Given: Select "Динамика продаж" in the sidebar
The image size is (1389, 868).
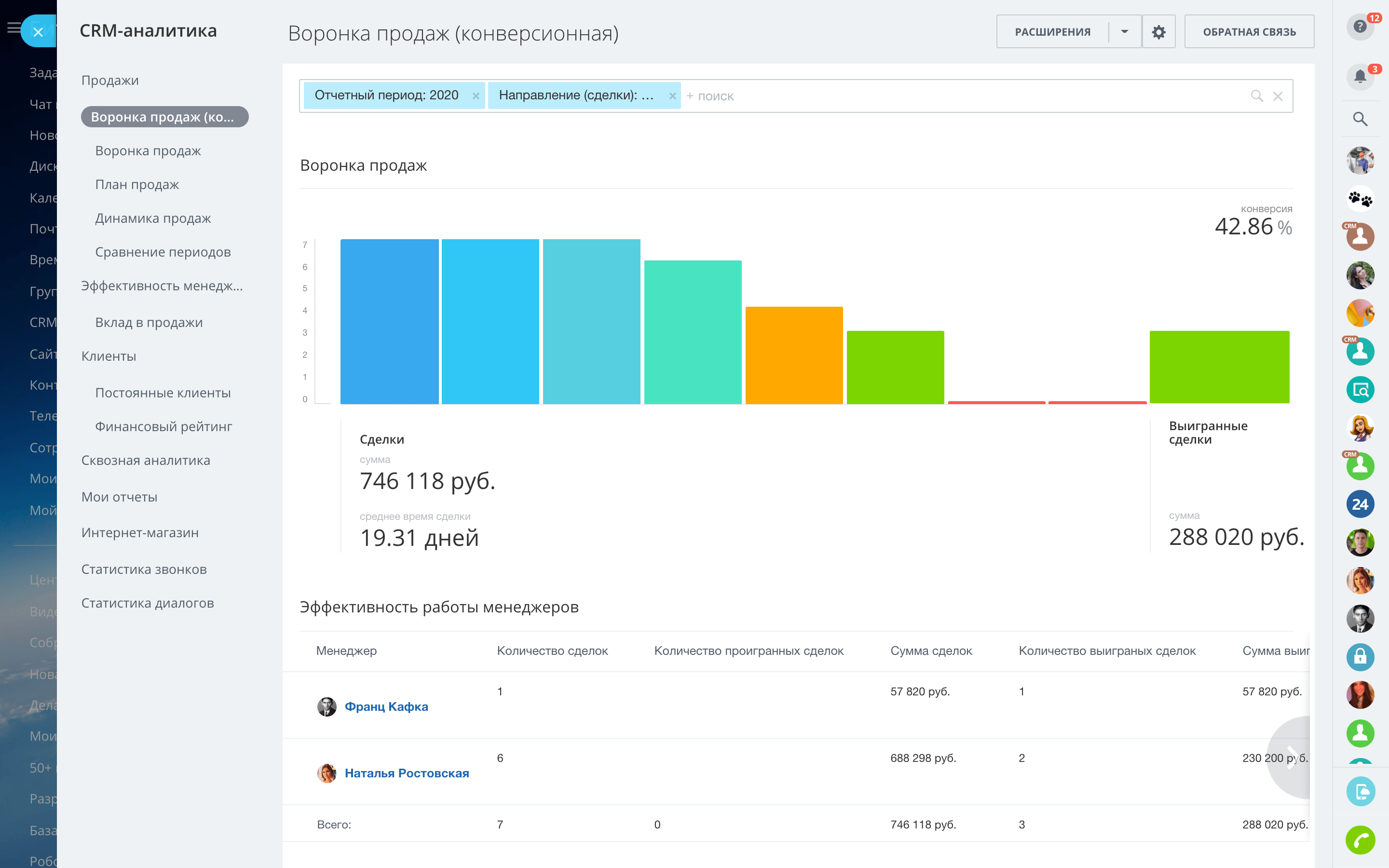Looking at the screenshot, I should coord(153,218).
